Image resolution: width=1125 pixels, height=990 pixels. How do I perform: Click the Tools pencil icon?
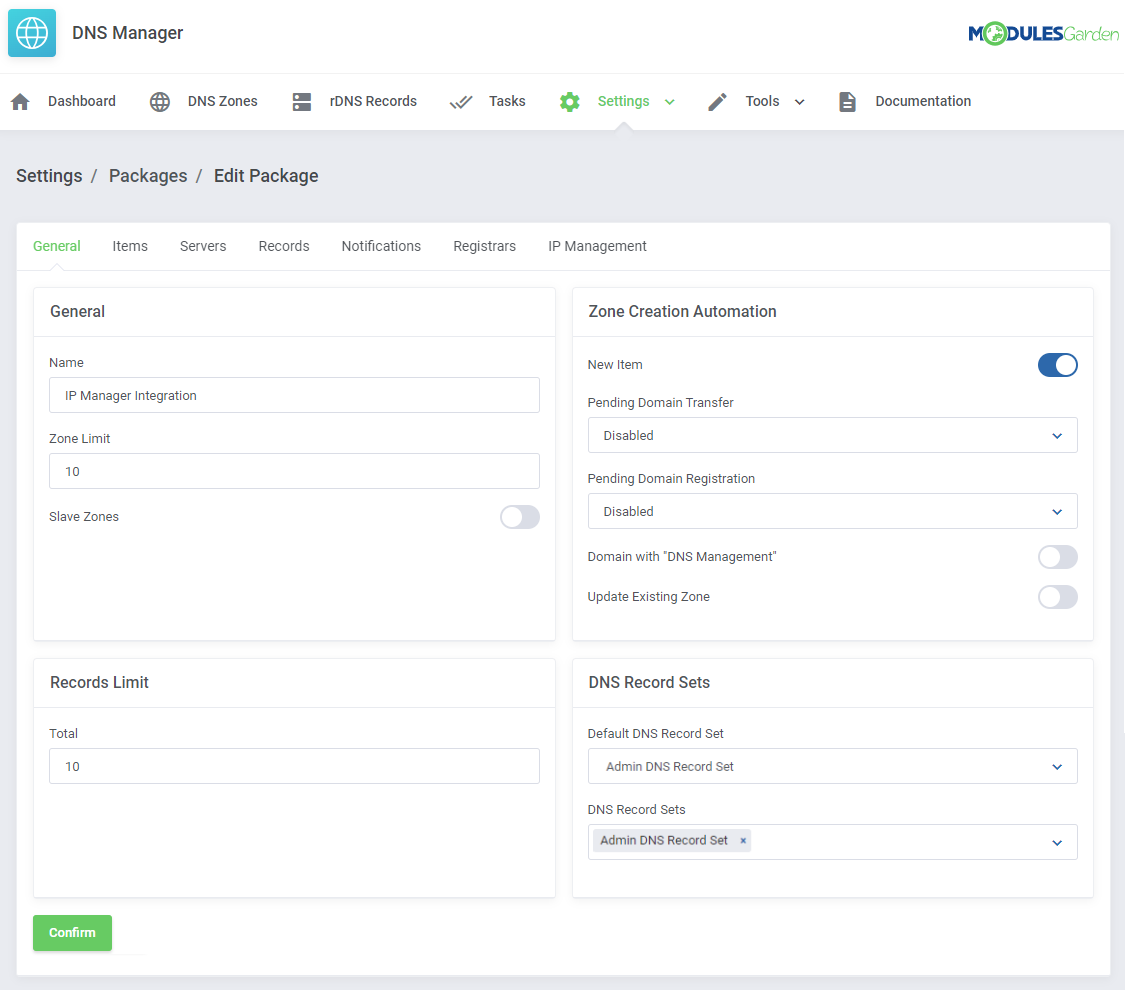(717, 102)
